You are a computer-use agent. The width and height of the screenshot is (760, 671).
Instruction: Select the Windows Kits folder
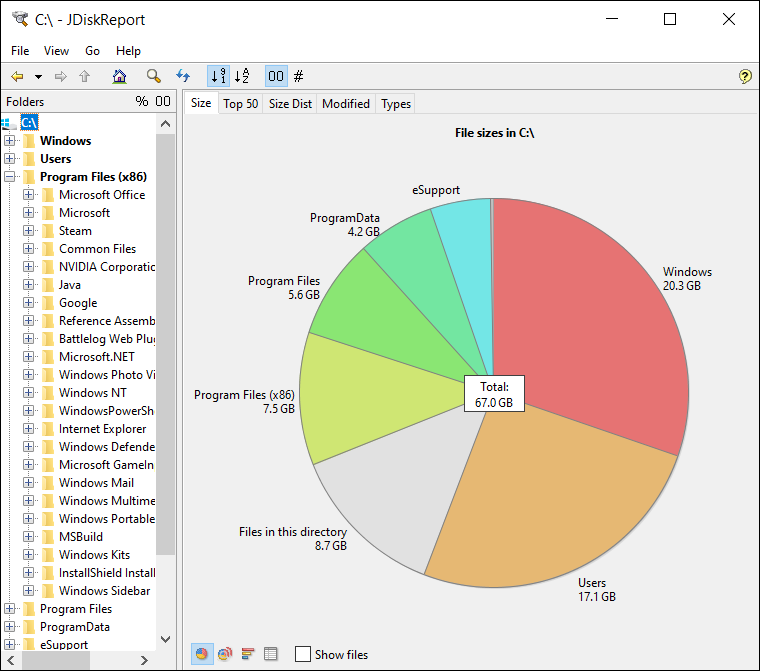[x=95, y=555]
